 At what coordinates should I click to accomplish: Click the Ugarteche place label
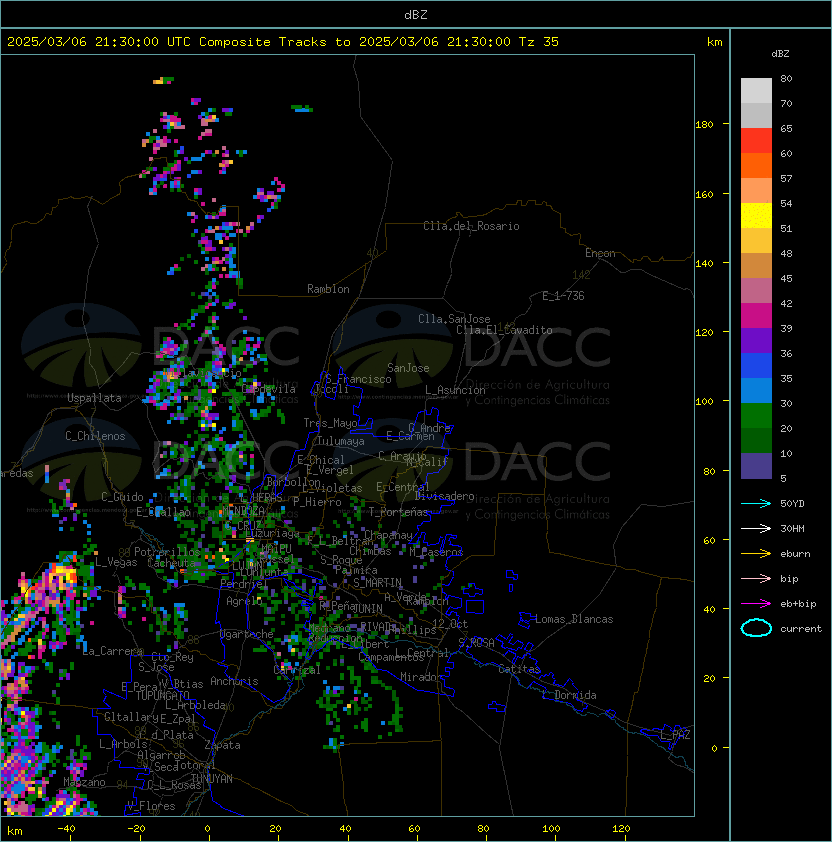pyautogui.click(x=247, y=634)
